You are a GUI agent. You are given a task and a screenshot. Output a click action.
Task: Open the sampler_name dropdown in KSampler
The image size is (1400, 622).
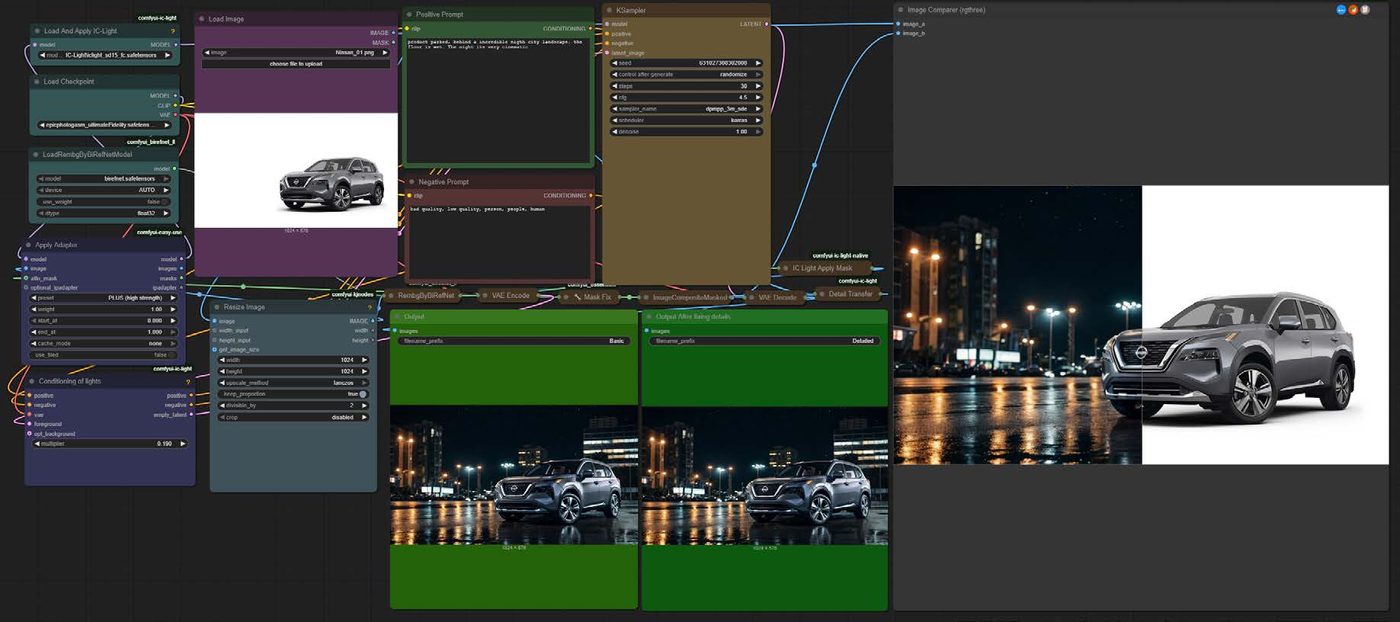(685, 108)
